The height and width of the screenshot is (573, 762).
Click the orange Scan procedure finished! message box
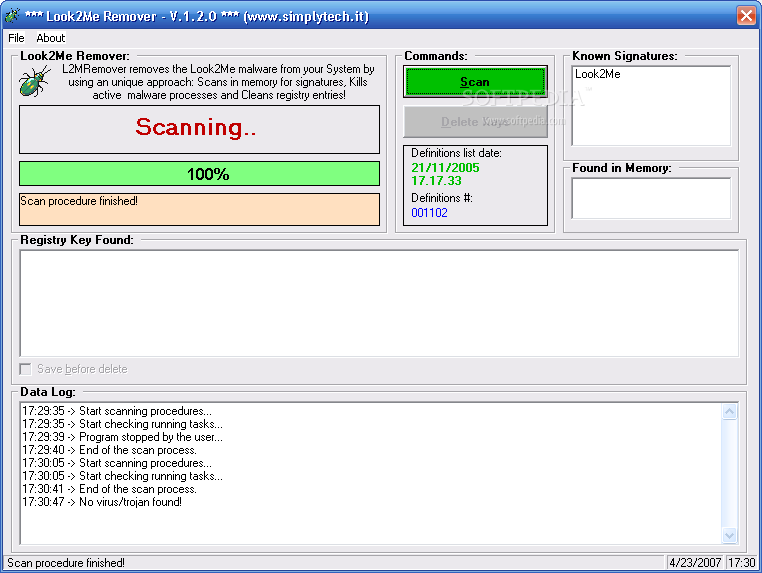199,209
